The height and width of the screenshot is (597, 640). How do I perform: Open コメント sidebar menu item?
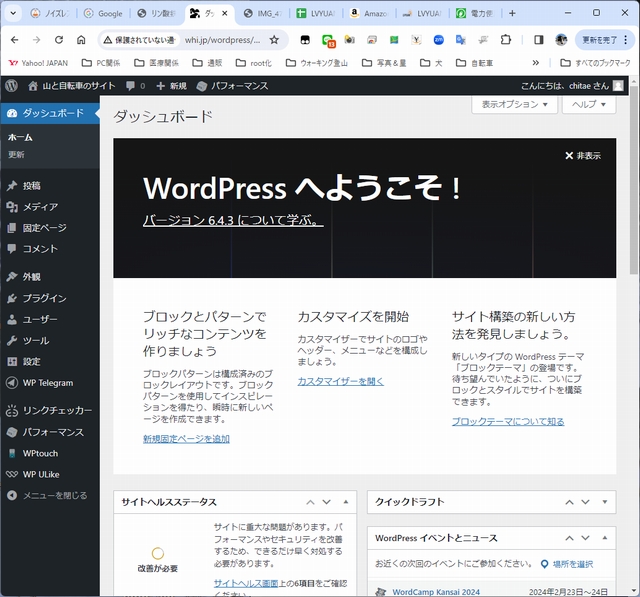[x=50, y=249]
